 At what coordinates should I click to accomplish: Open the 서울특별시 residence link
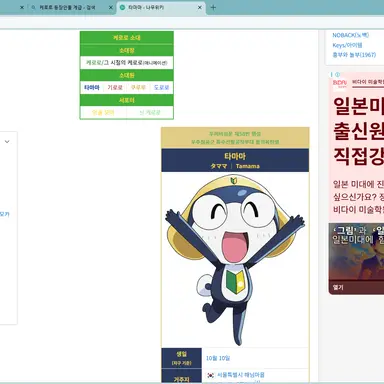pos(241,375)
